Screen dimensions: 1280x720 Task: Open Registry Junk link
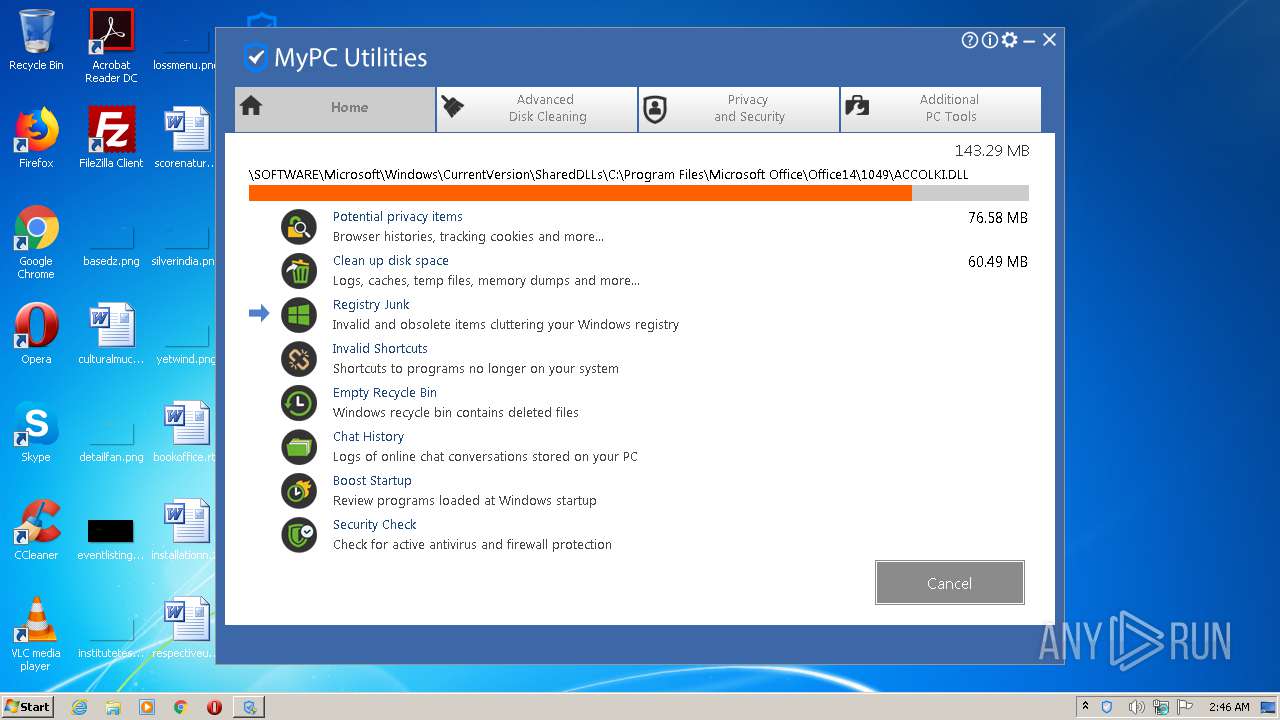371,304
